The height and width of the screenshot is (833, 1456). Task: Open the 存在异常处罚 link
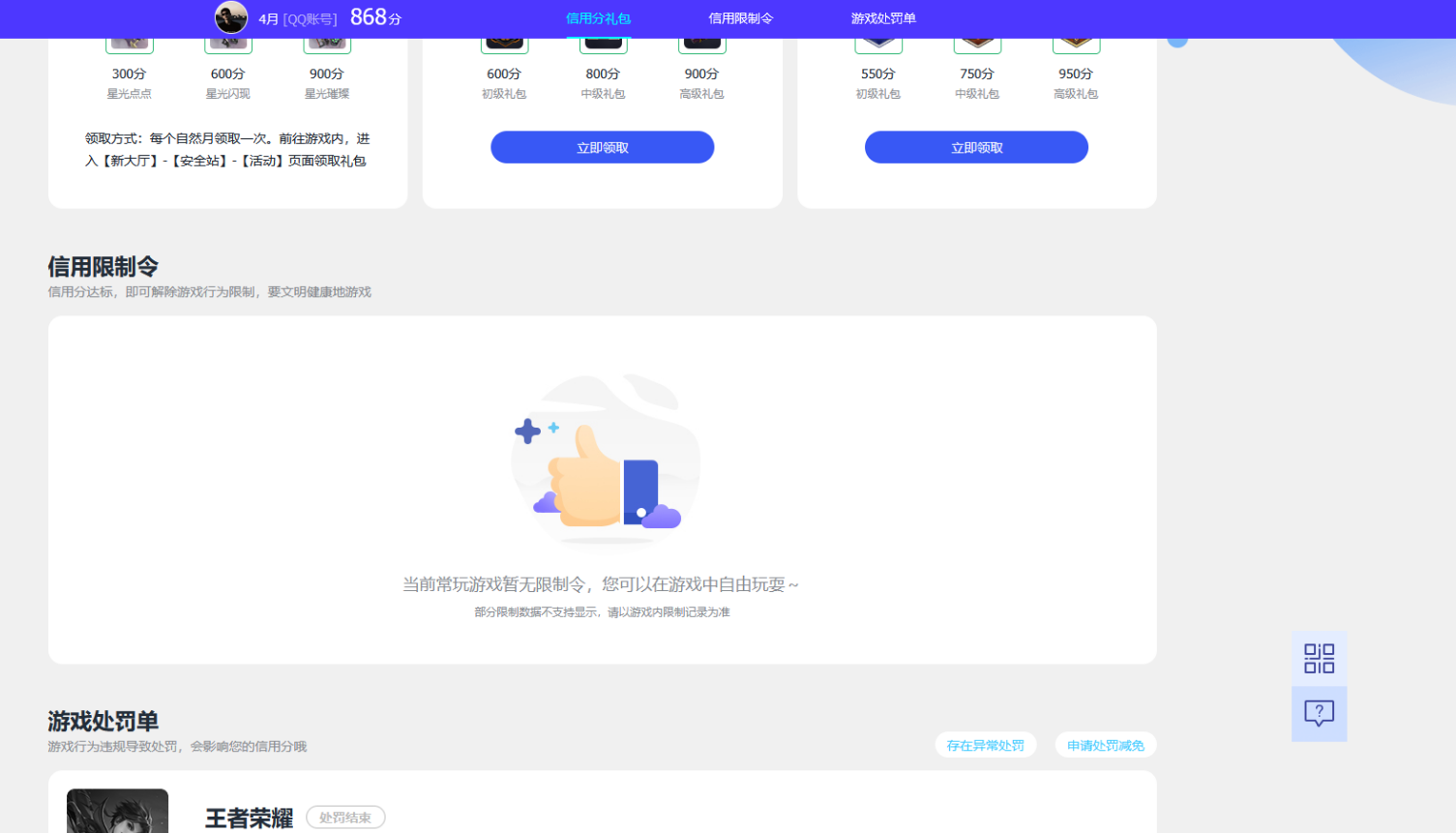point(985,745)
